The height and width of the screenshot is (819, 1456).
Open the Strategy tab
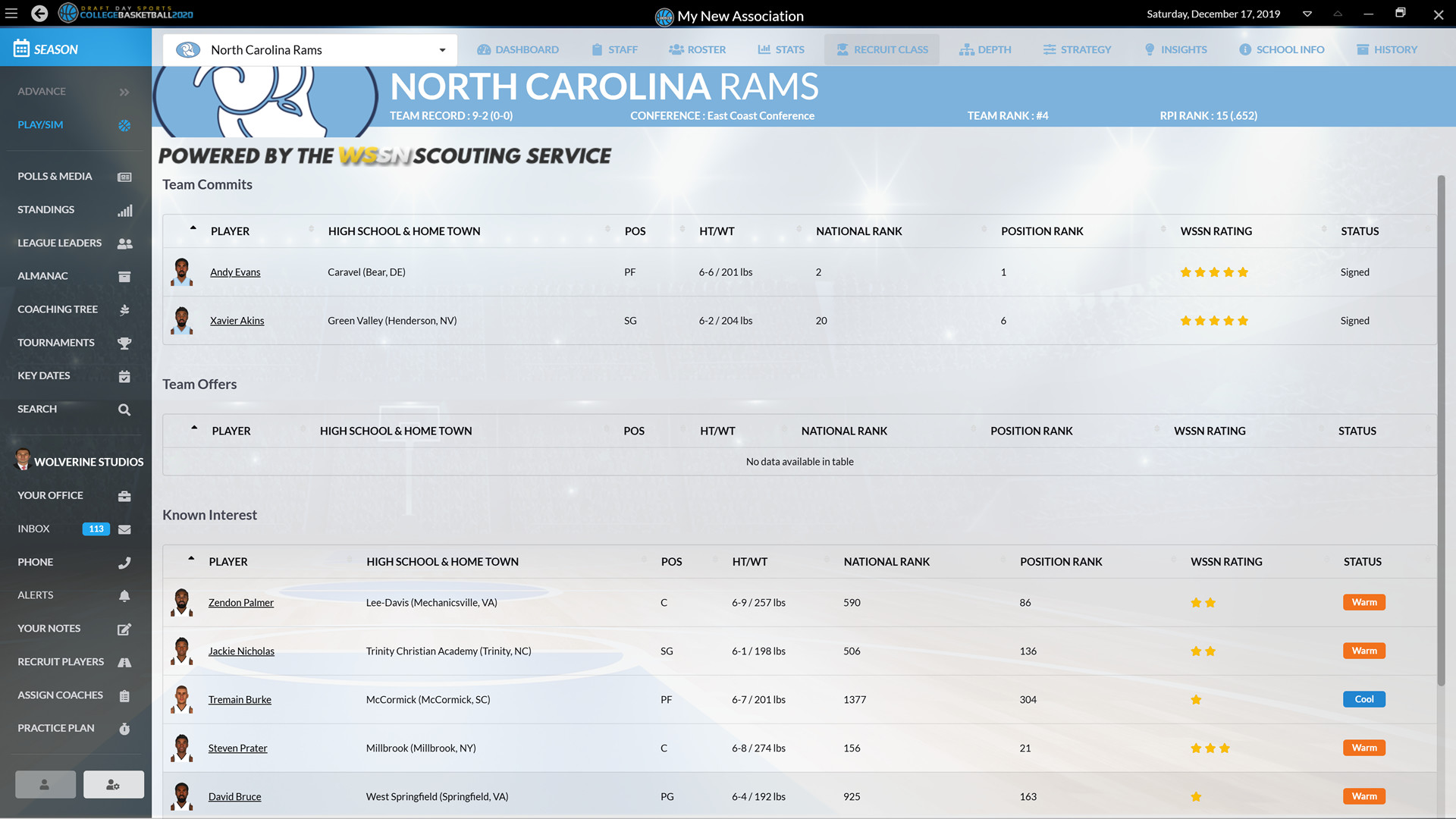tap(1077, 49)
